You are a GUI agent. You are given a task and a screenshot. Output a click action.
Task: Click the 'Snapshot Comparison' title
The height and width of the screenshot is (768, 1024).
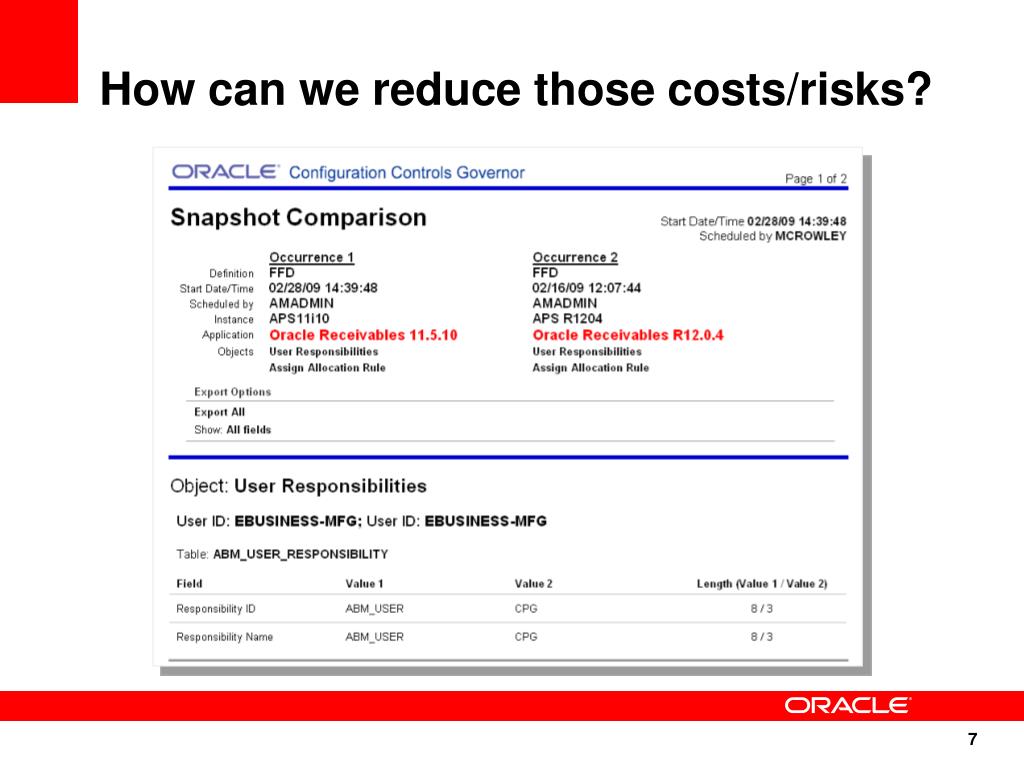coord(298,217)
